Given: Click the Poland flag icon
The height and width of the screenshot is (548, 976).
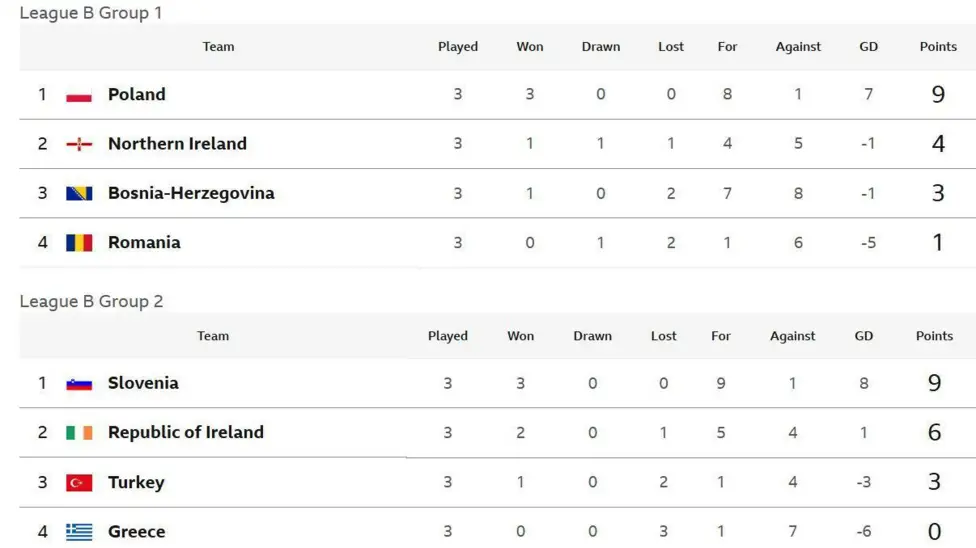Looking at the screenshot, I should (79, 94).
